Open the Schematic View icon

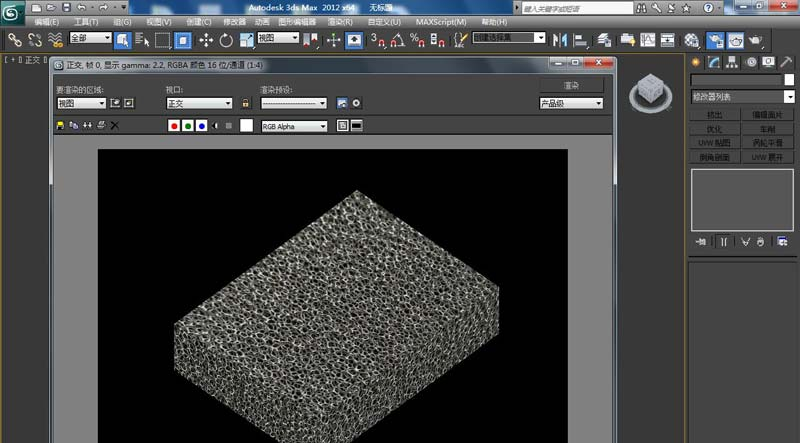pyautogui.click(x=667, y=40)
